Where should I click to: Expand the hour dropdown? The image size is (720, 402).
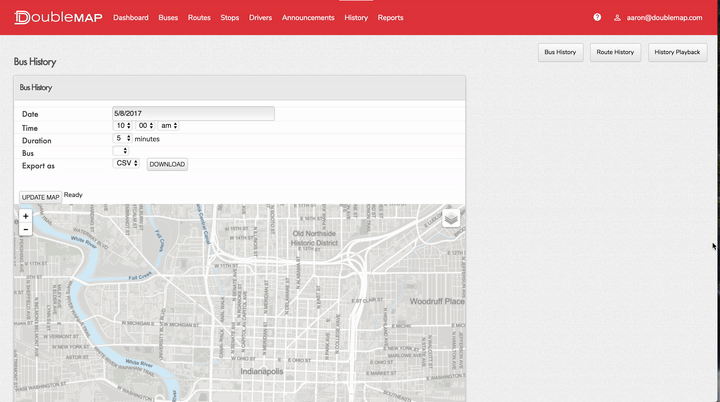tap(123, 126)
